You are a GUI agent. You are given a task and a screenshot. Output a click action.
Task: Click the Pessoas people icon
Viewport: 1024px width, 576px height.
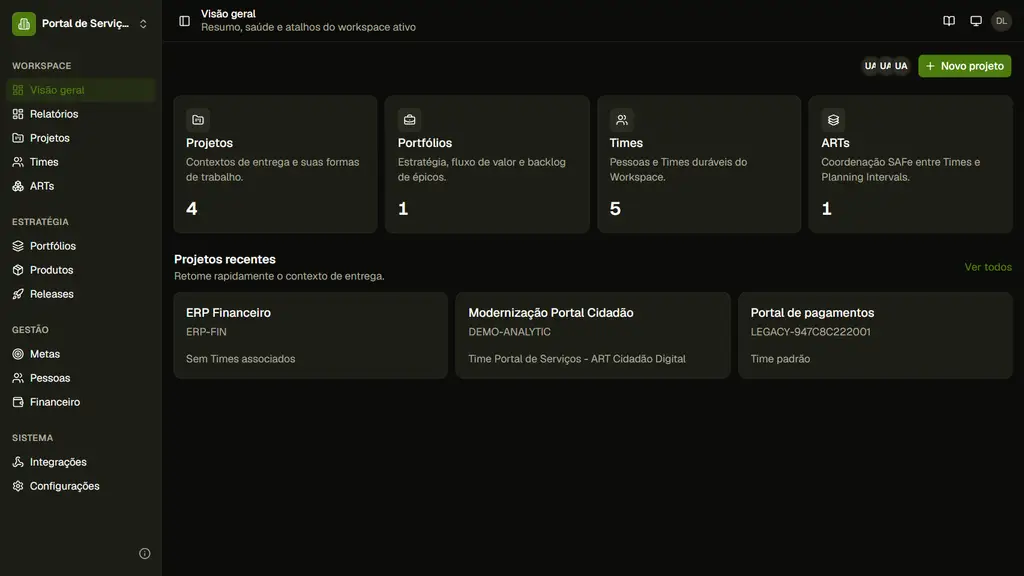18,378
